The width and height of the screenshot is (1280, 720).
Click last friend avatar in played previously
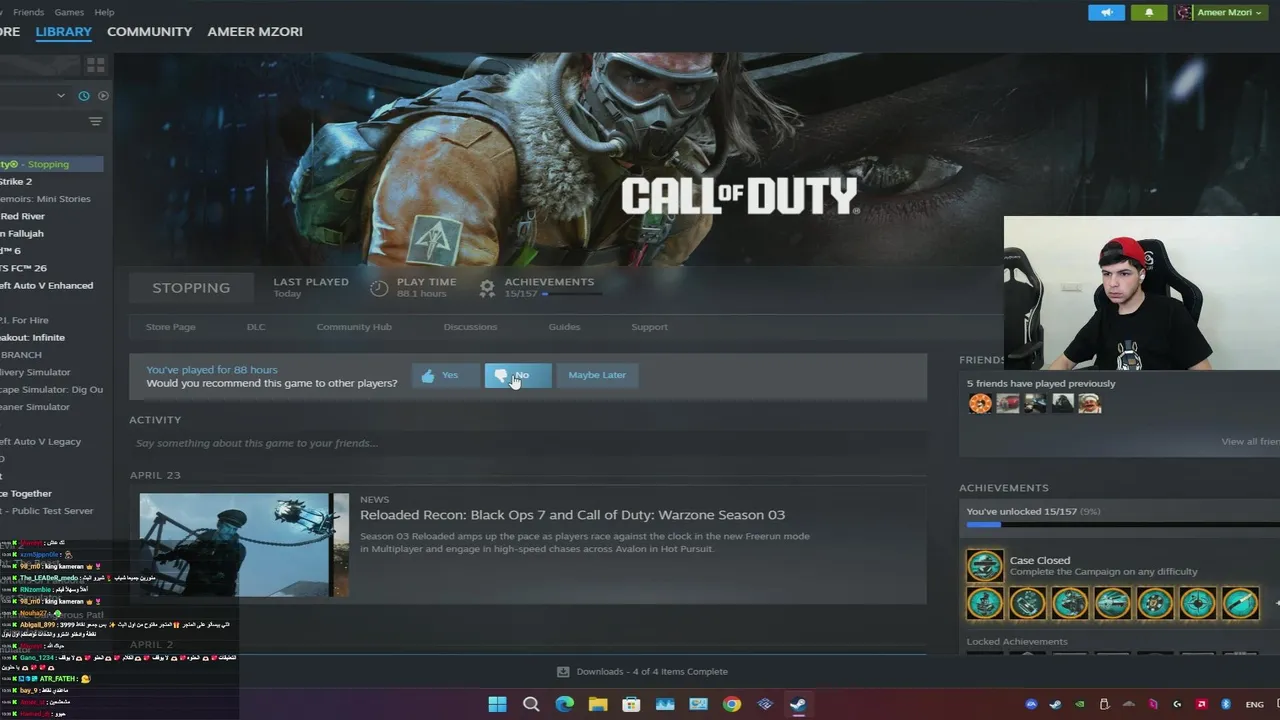[x=1089, y=403]
